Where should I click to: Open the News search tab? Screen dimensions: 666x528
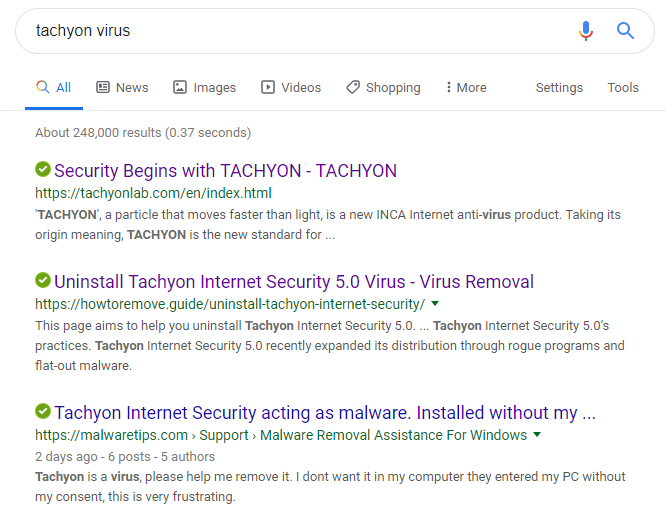(x=122, y=88)
